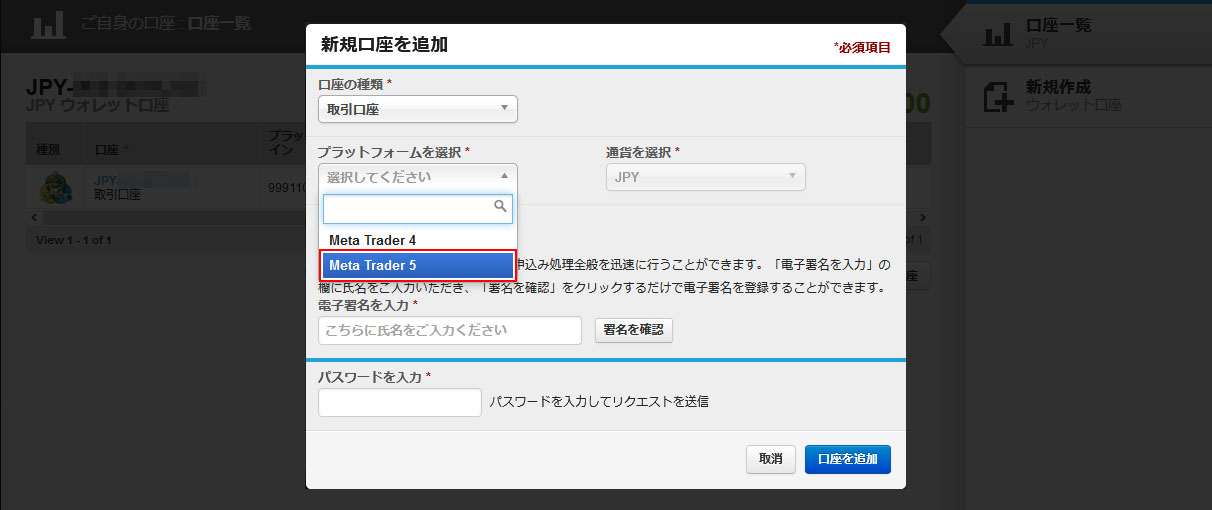Click the MetaTrader account icon in table

[54, 186]
